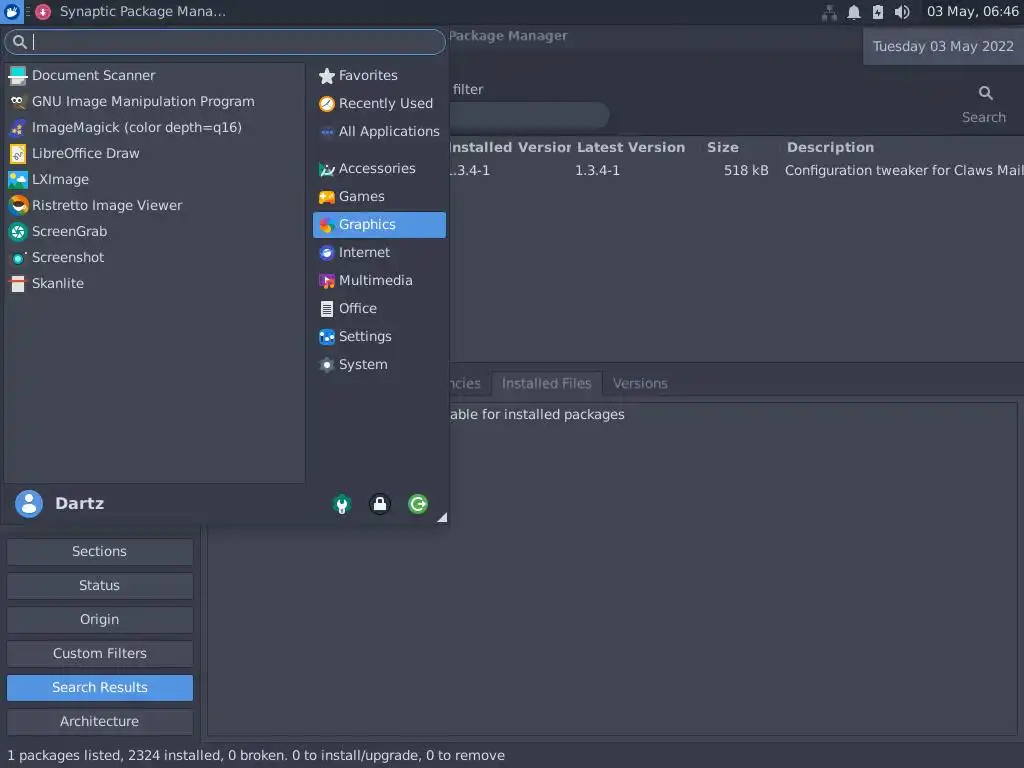Image resolution: width=1024 pixels, height=768 pixels.
Task: Select the Favorites category
Action: (x=379, y=75)
